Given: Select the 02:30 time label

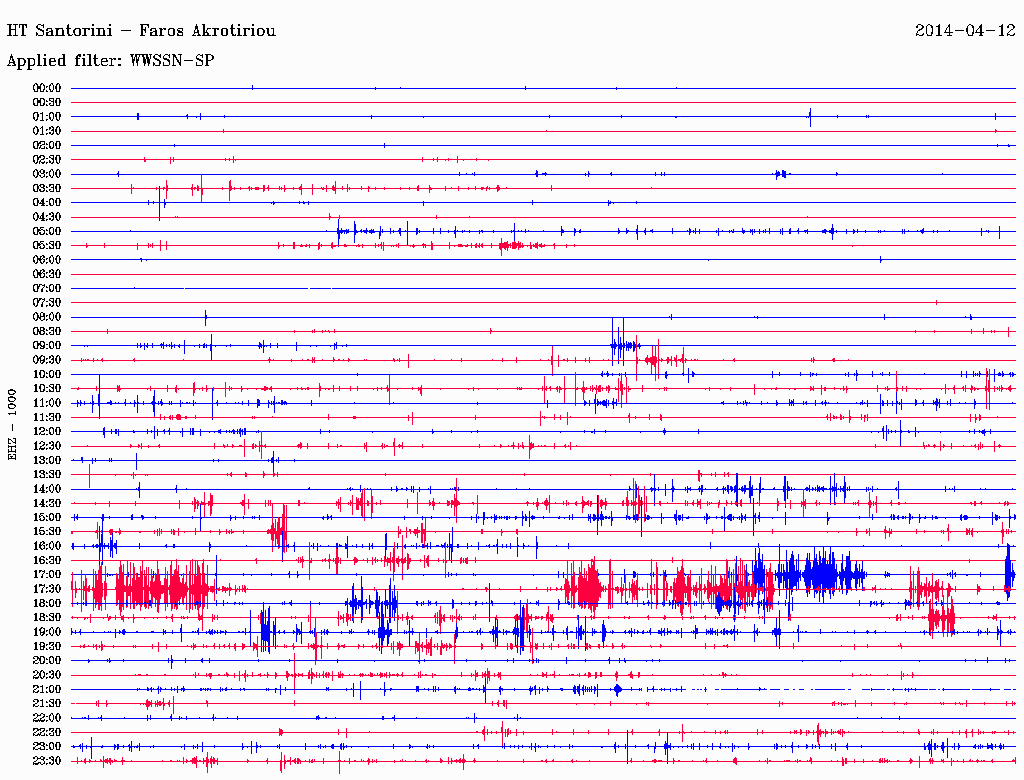Looking at the screenshot, I should pyautogui.click(x=47, y=160).
